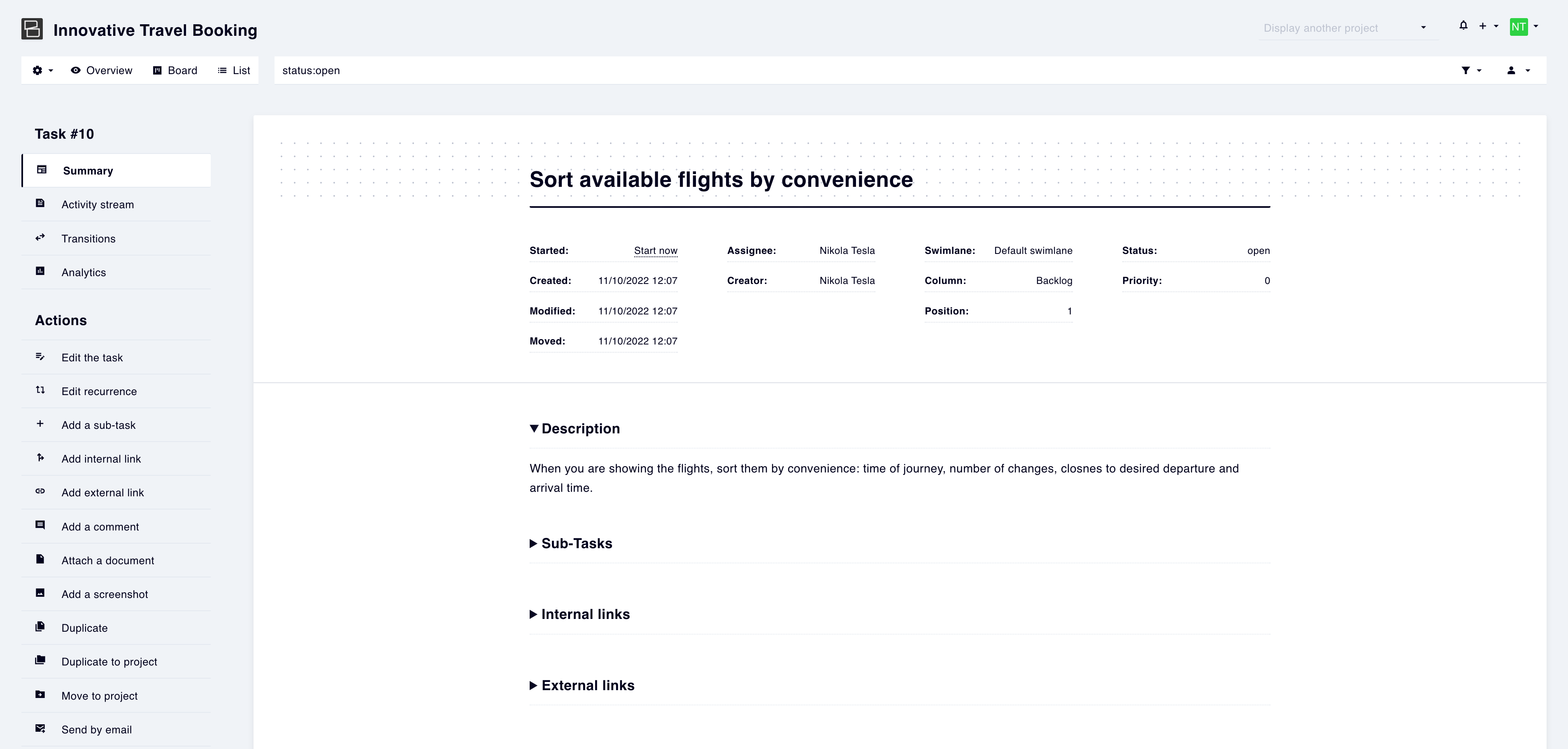Click the Start now link
Image resolution: width=1568 pixels, height=749 pixels.
click(655, 251)
